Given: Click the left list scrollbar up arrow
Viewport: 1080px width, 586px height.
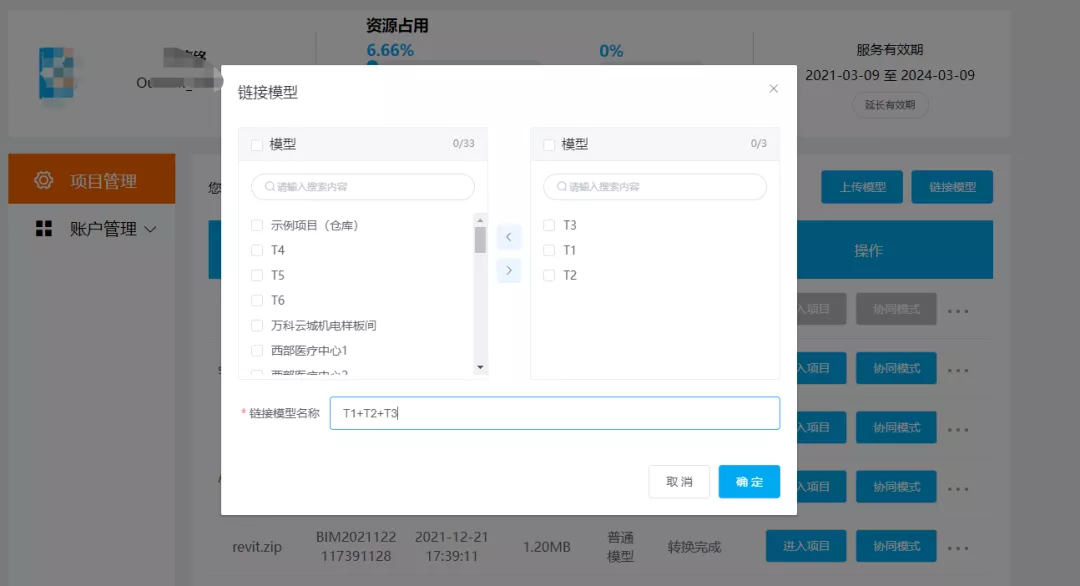Looking at the screenshot, I should tap(480, 220).
